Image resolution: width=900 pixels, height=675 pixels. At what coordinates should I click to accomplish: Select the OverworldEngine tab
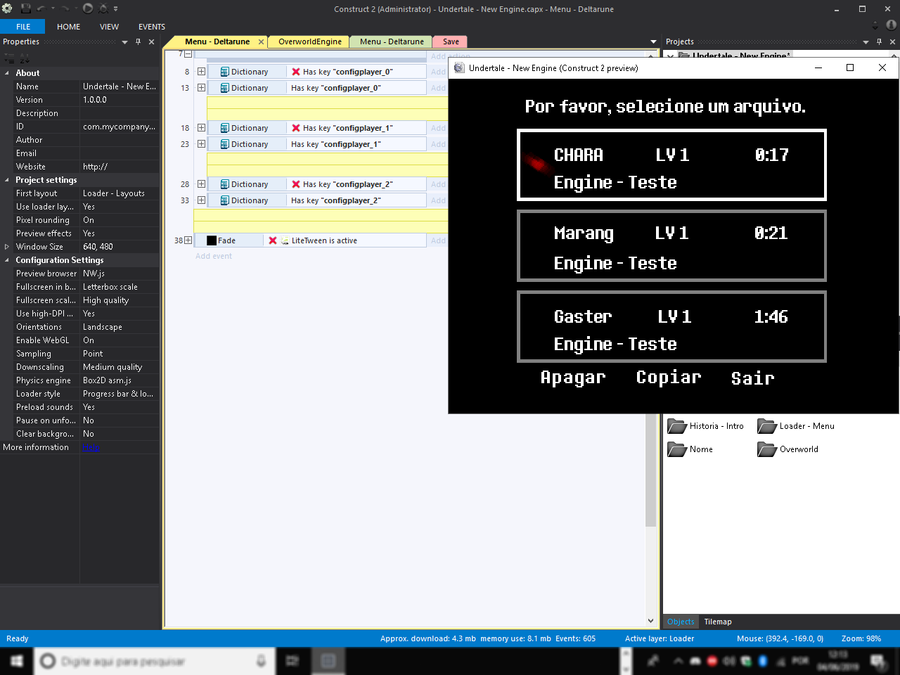click(309, 41)
